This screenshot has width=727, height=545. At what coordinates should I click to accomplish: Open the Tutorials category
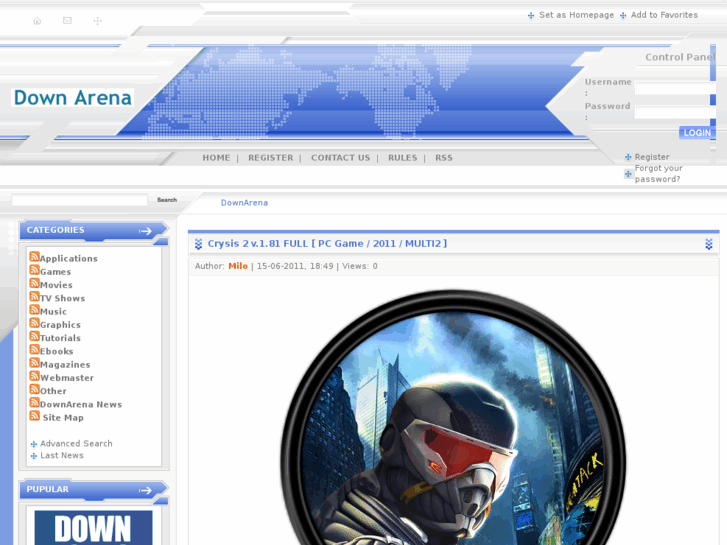click(x=60, y=338)
